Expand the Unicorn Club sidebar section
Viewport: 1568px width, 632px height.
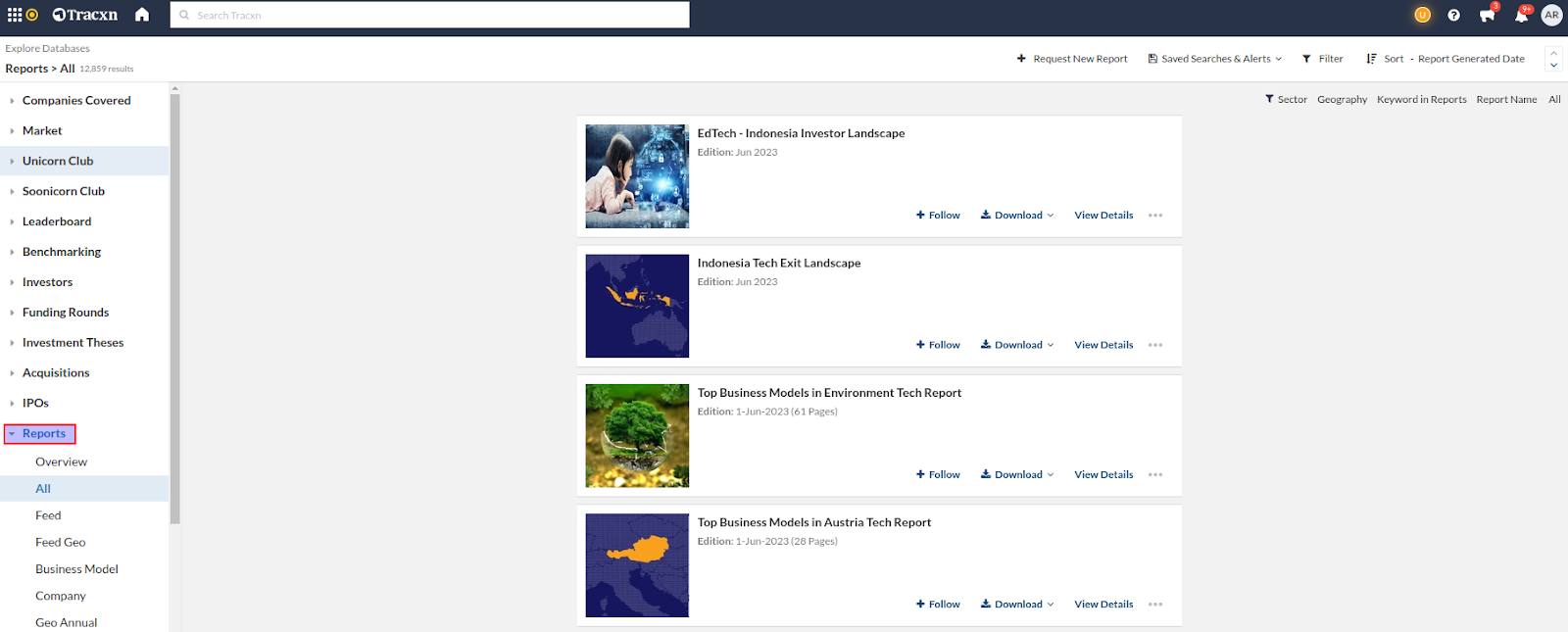coord(58,161)
